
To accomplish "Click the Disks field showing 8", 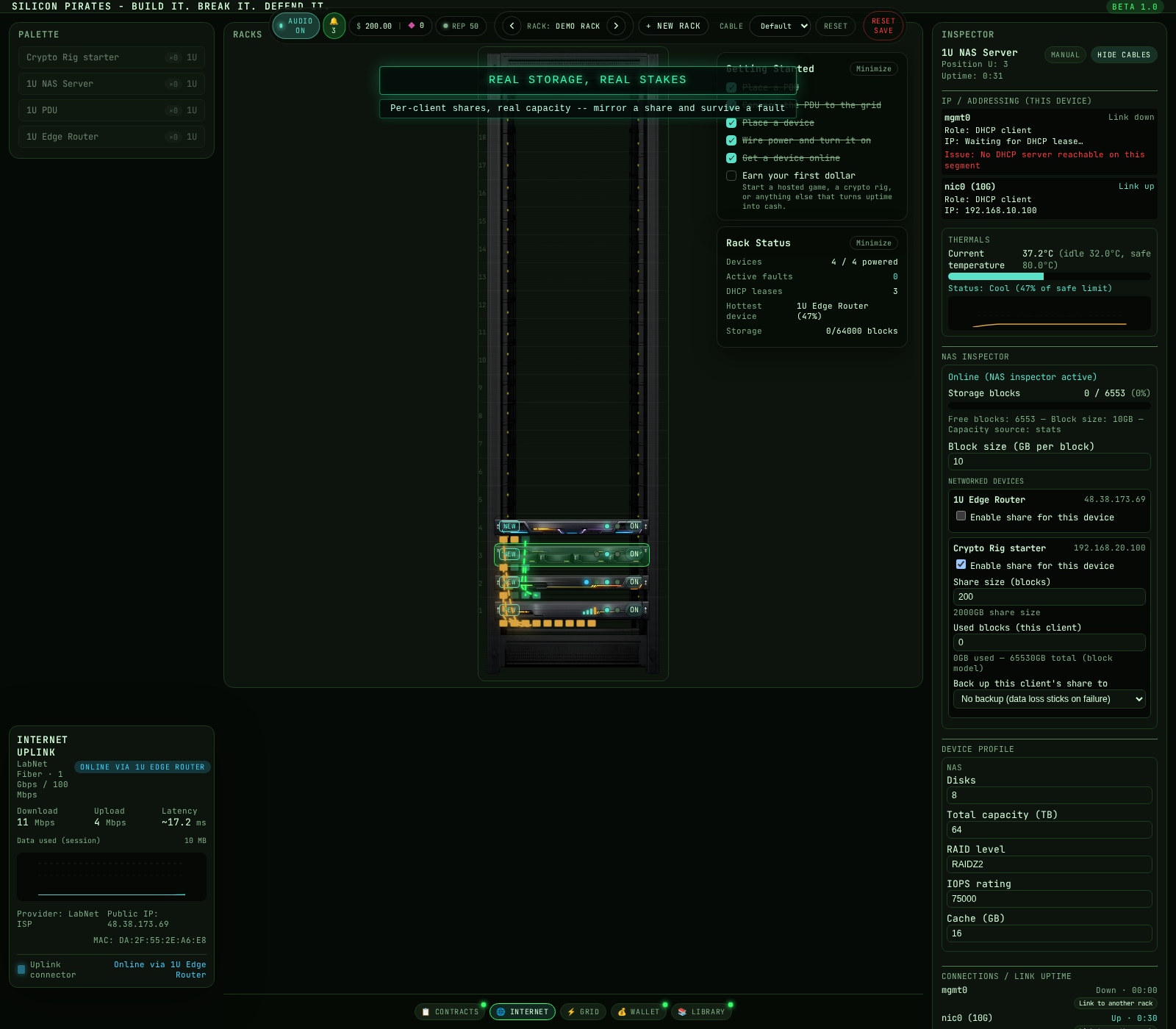I will (1050, 795).
